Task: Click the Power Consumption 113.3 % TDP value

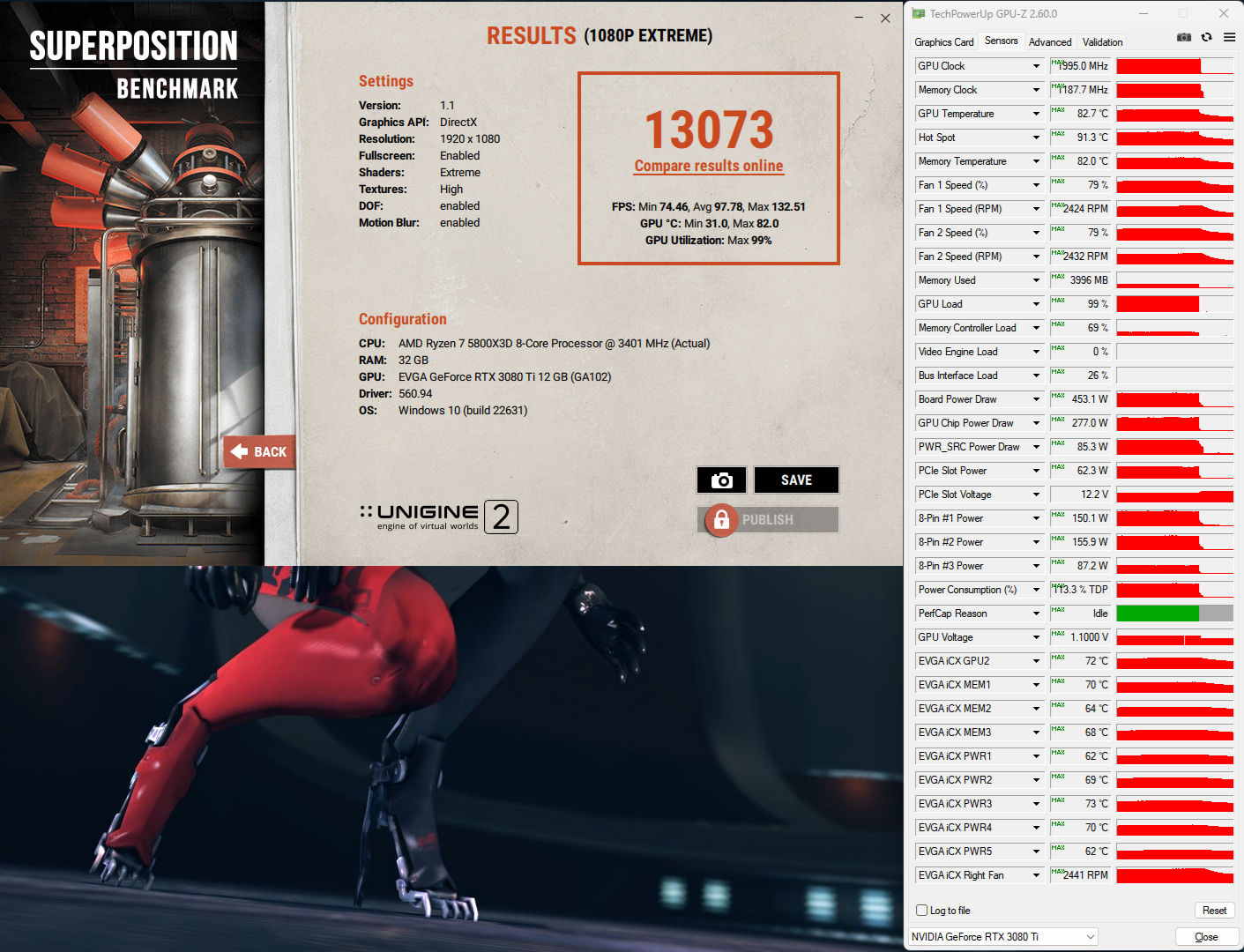Action: (1083, 590)
